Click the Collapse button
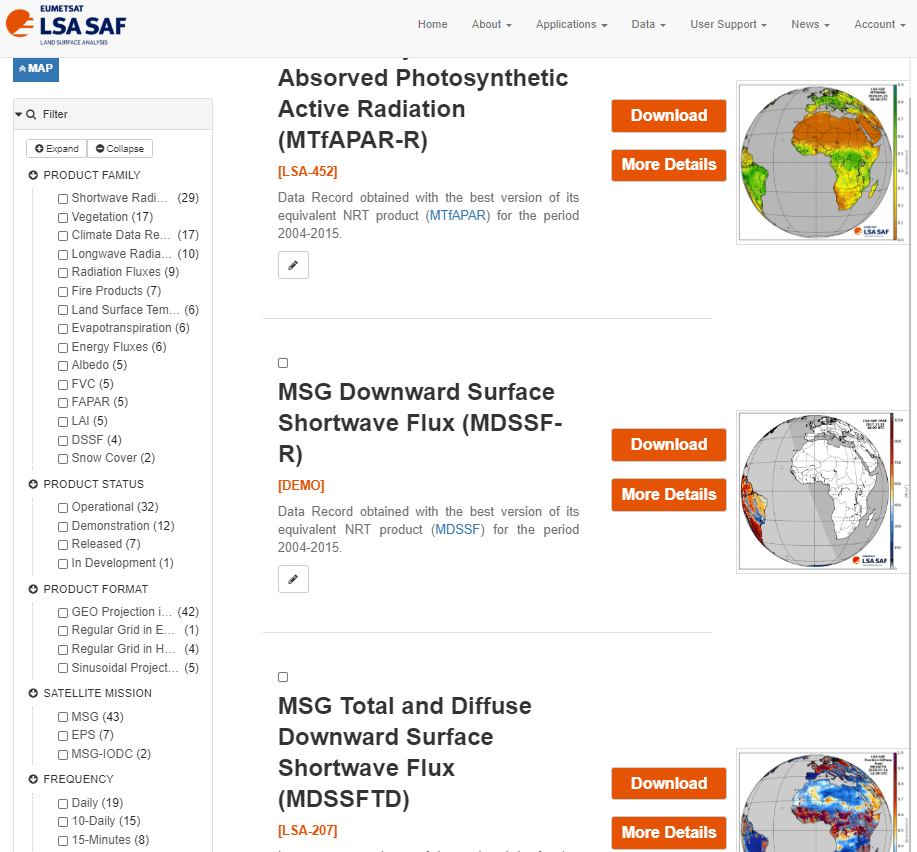The width and height of the screenshot is (917, 852). click(120, 149)
